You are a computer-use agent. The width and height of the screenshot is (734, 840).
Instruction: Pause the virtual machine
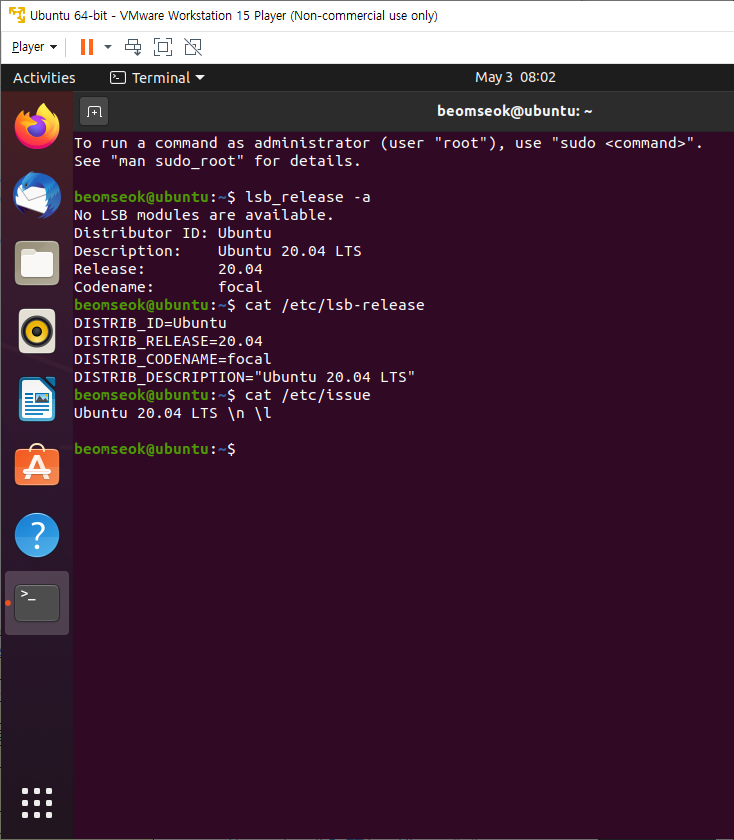[87, 47]
